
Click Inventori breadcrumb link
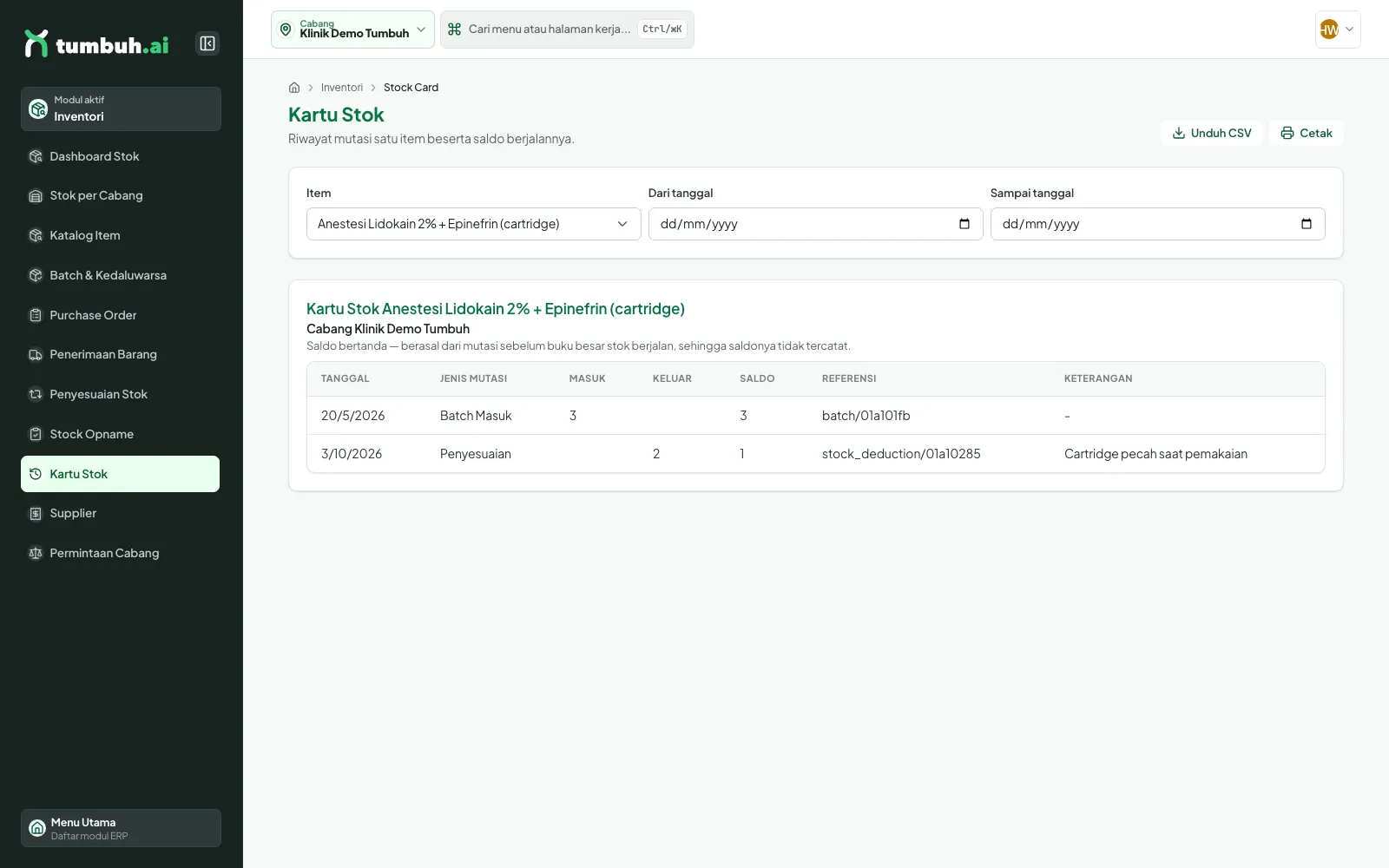(x=342, y=88)
